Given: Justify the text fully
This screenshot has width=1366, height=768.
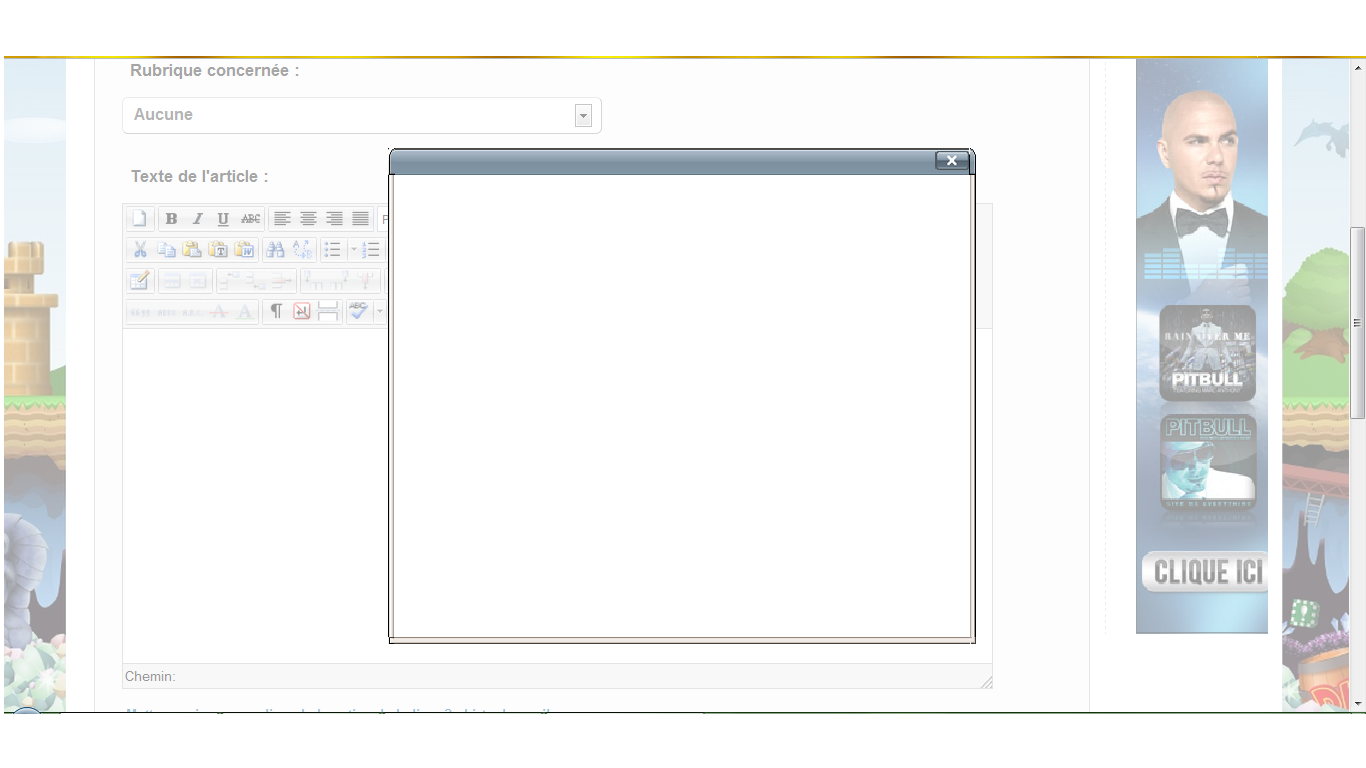Looking at the screenshot, I should (360, 219).
